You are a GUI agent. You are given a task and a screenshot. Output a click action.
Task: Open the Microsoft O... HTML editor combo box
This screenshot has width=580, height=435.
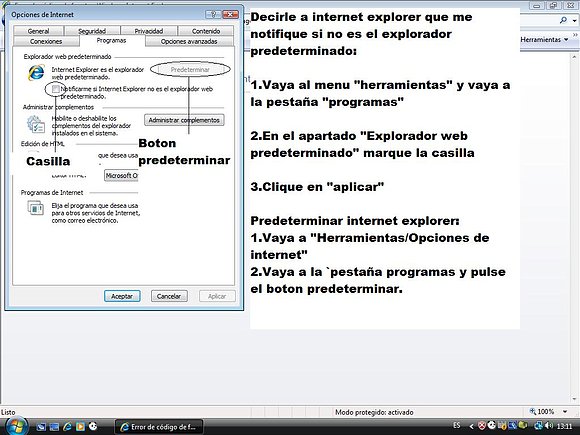[121, 175]
